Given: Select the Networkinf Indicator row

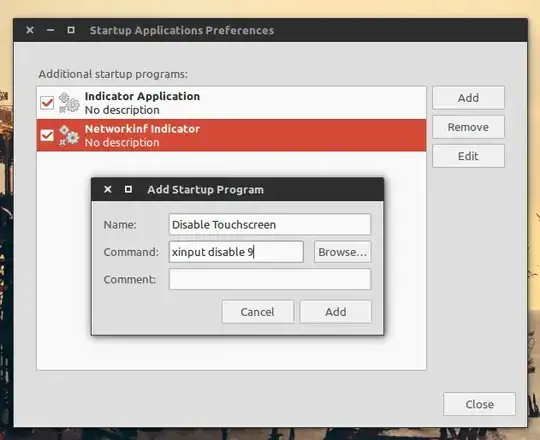Looking at the screenshot, I should (231, 135).
